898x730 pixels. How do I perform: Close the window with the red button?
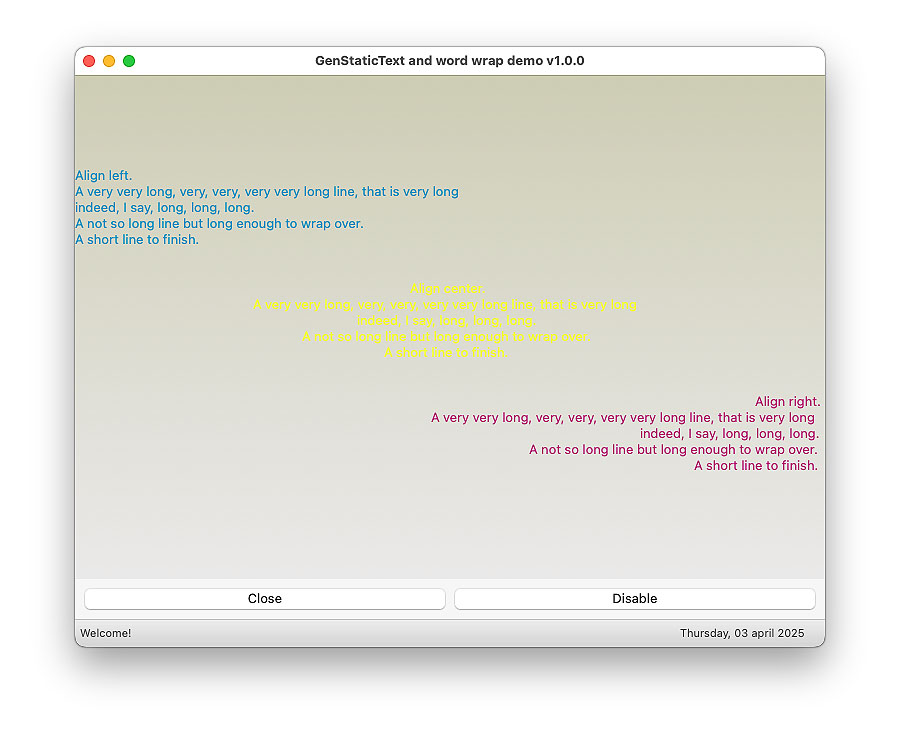click(x=89, y=61)
